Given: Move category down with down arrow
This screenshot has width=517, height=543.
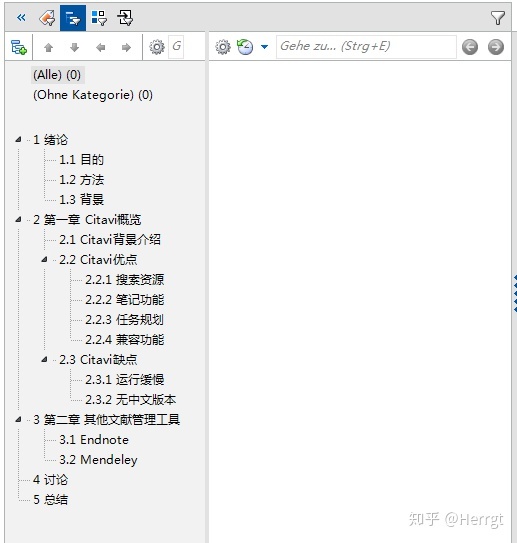Looking at the screenshot, I should click(x=74, y=47).
